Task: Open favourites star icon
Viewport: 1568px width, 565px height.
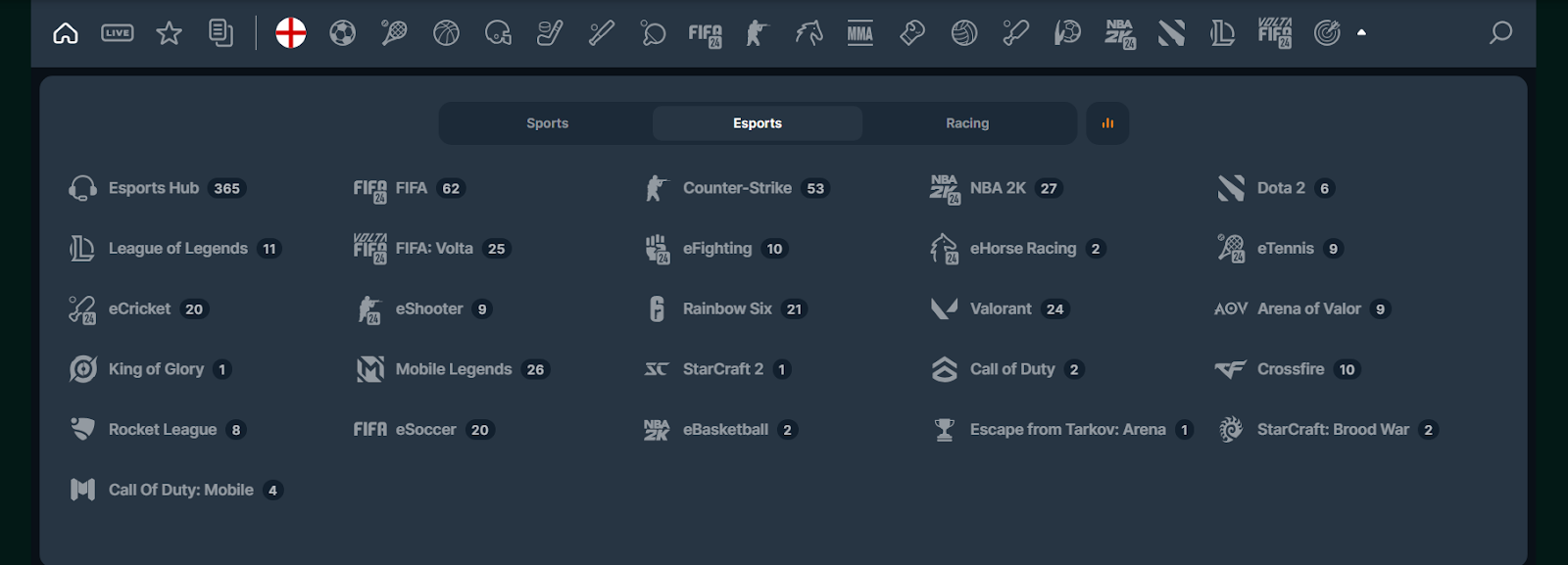Action: point(170,33)
